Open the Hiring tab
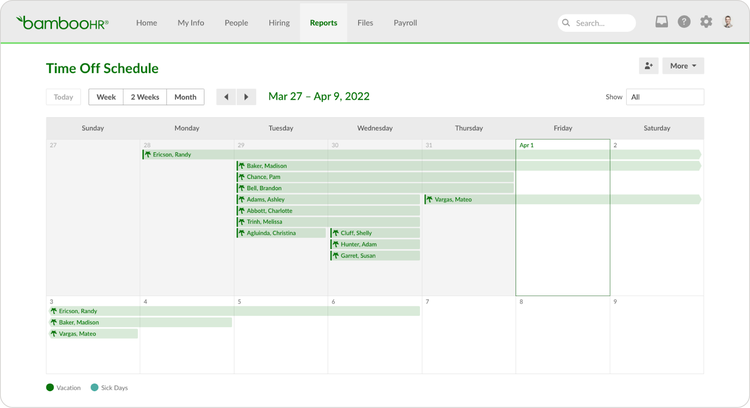 [279, 22]
